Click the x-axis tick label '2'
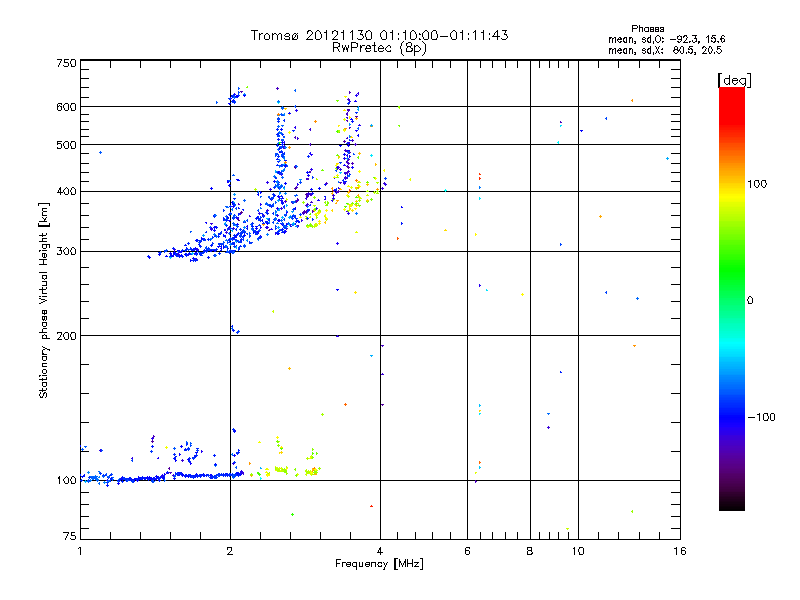Screen dimensions: 800x600 coord(230,551)
